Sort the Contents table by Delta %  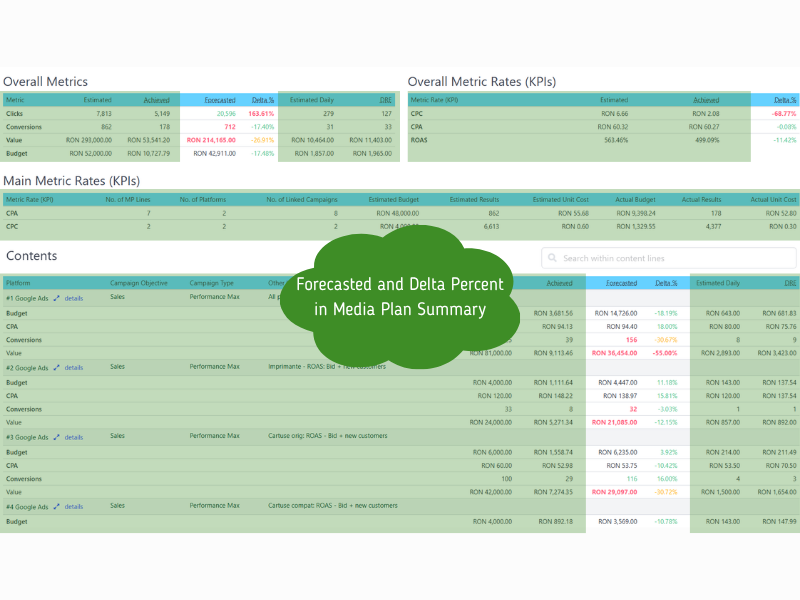click(665, 283)
